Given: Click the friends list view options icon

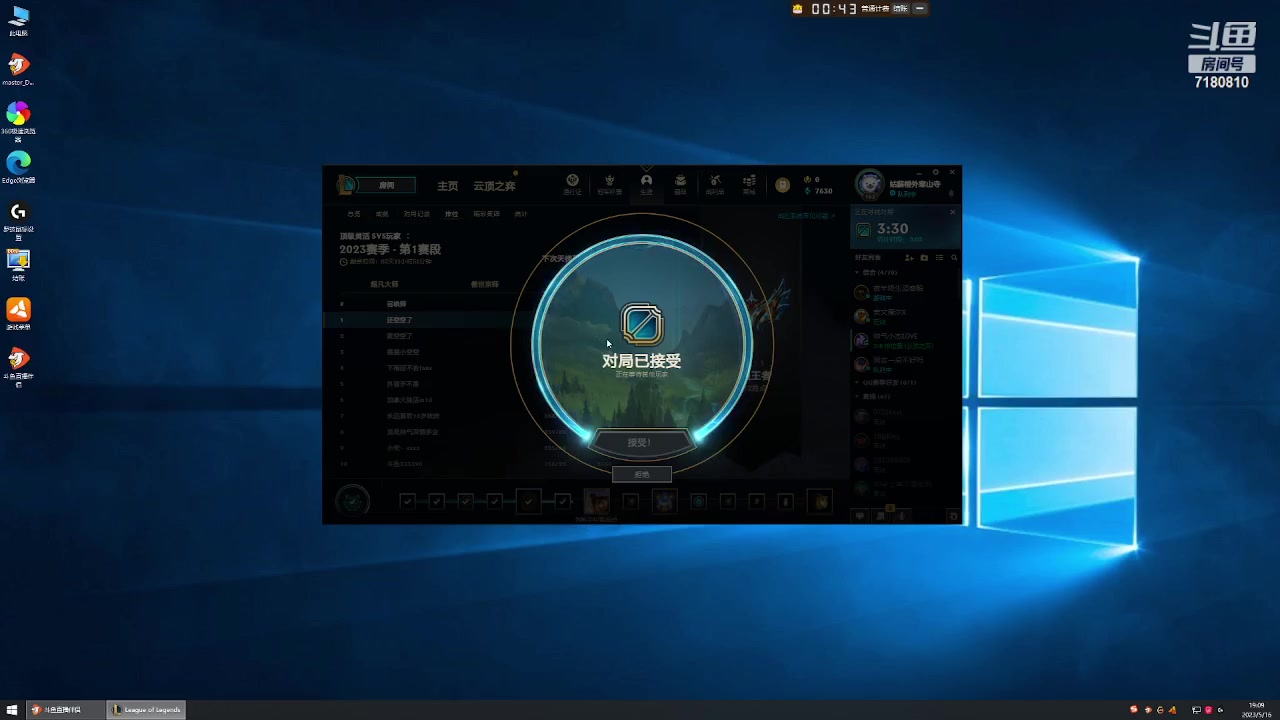Looking at the screenshot, I should pos(939,258).
